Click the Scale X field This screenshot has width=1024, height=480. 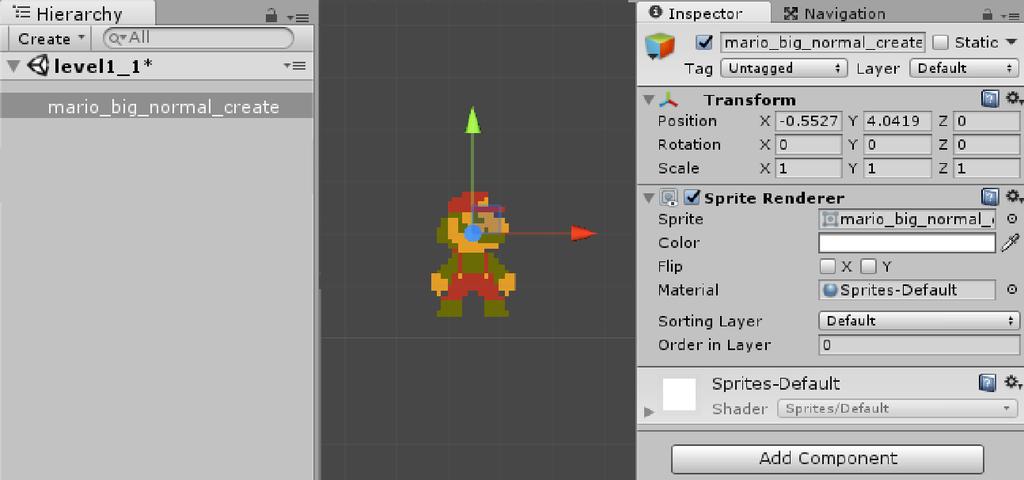click(x=808, y=168)
